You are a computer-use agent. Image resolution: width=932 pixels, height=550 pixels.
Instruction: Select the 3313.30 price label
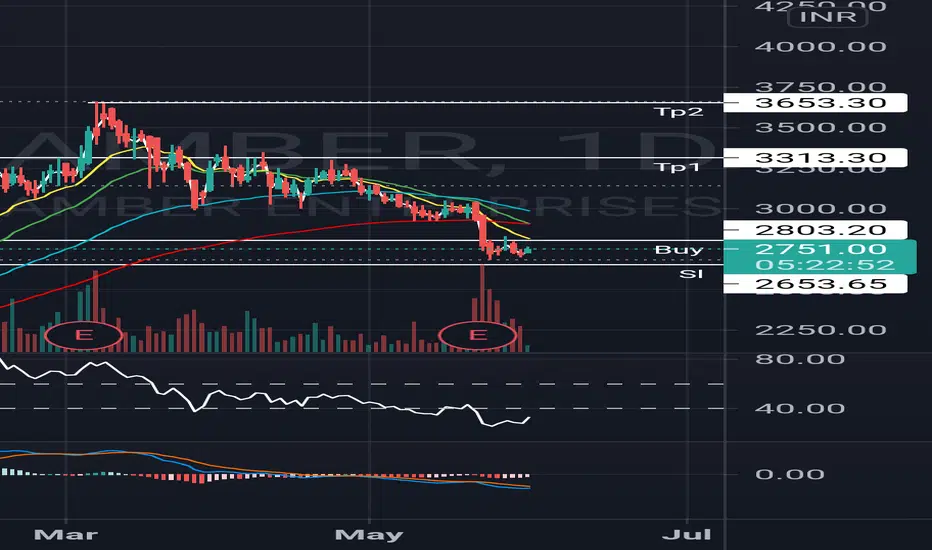click(x=816, y=158)
